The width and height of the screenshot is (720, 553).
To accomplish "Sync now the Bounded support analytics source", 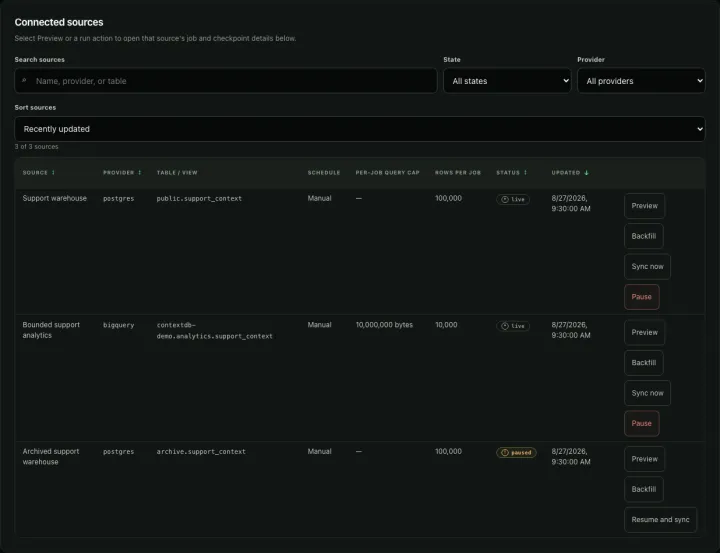I will [x=647, y=393].
